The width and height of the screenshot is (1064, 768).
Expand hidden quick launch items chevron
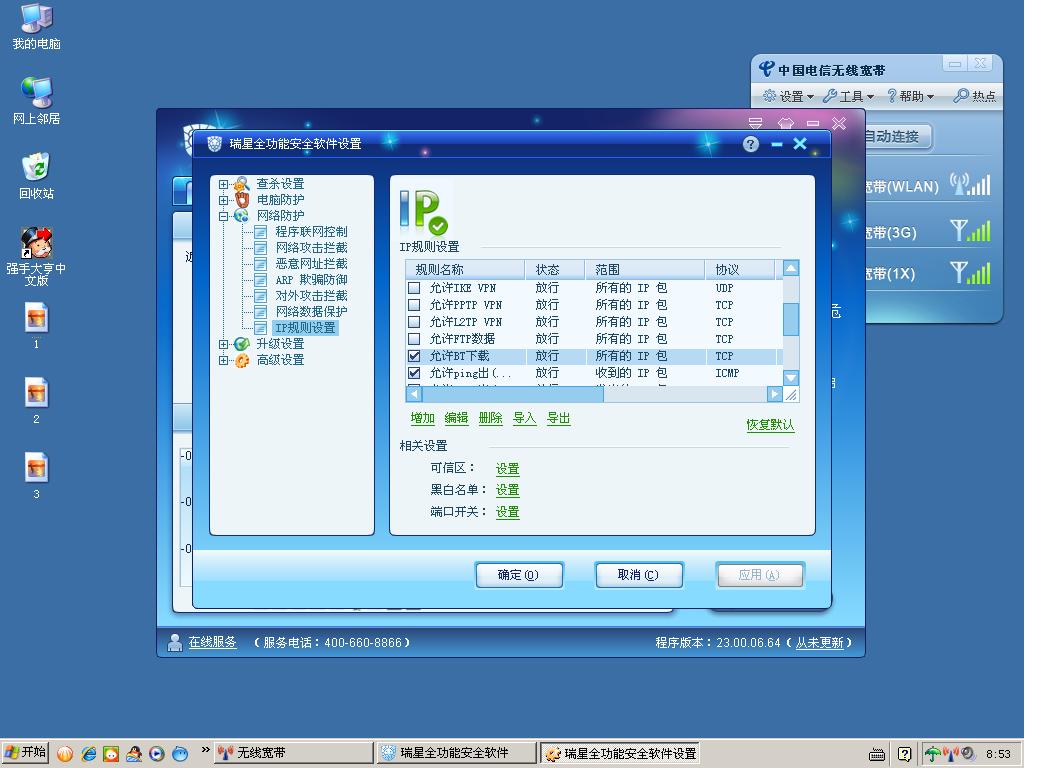205,750
